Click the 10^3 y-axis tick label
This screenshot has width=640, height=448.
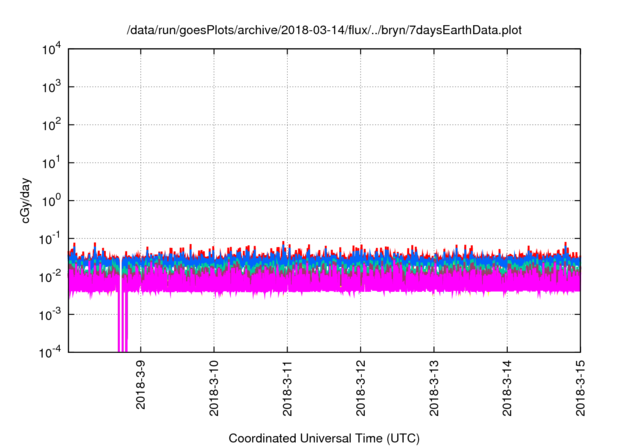pos(51,87)
